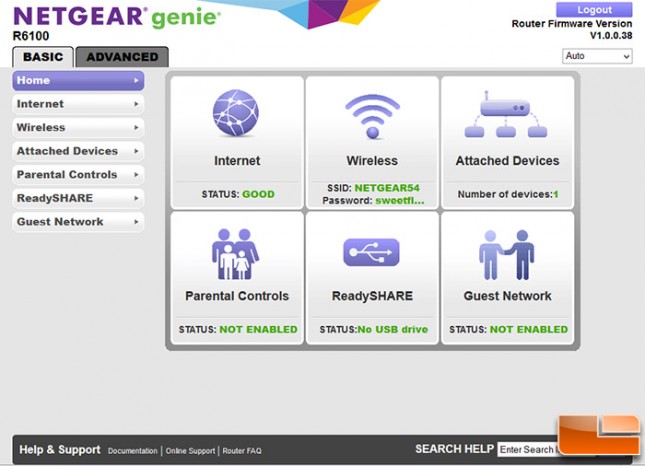Open Guest Network in the sidebar
The height and width of the screenshot is (466, 645).
(78, 222)
